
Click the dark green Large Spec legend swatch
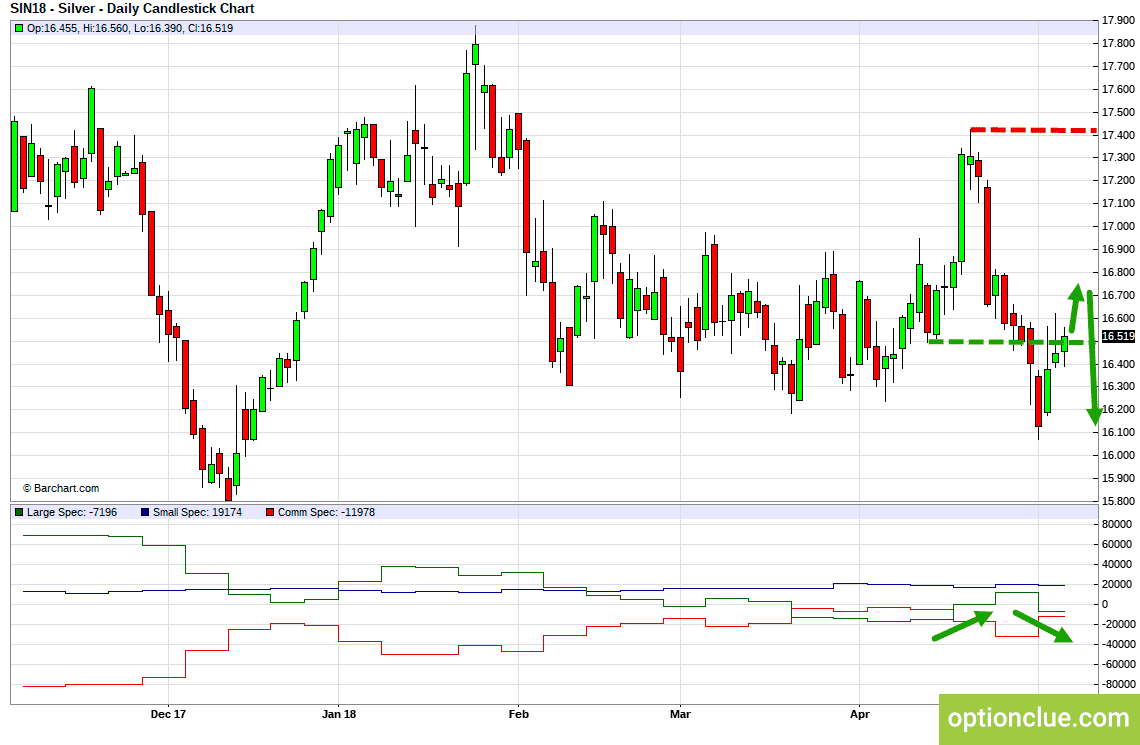pyautogui.click(x=19, y=512)
